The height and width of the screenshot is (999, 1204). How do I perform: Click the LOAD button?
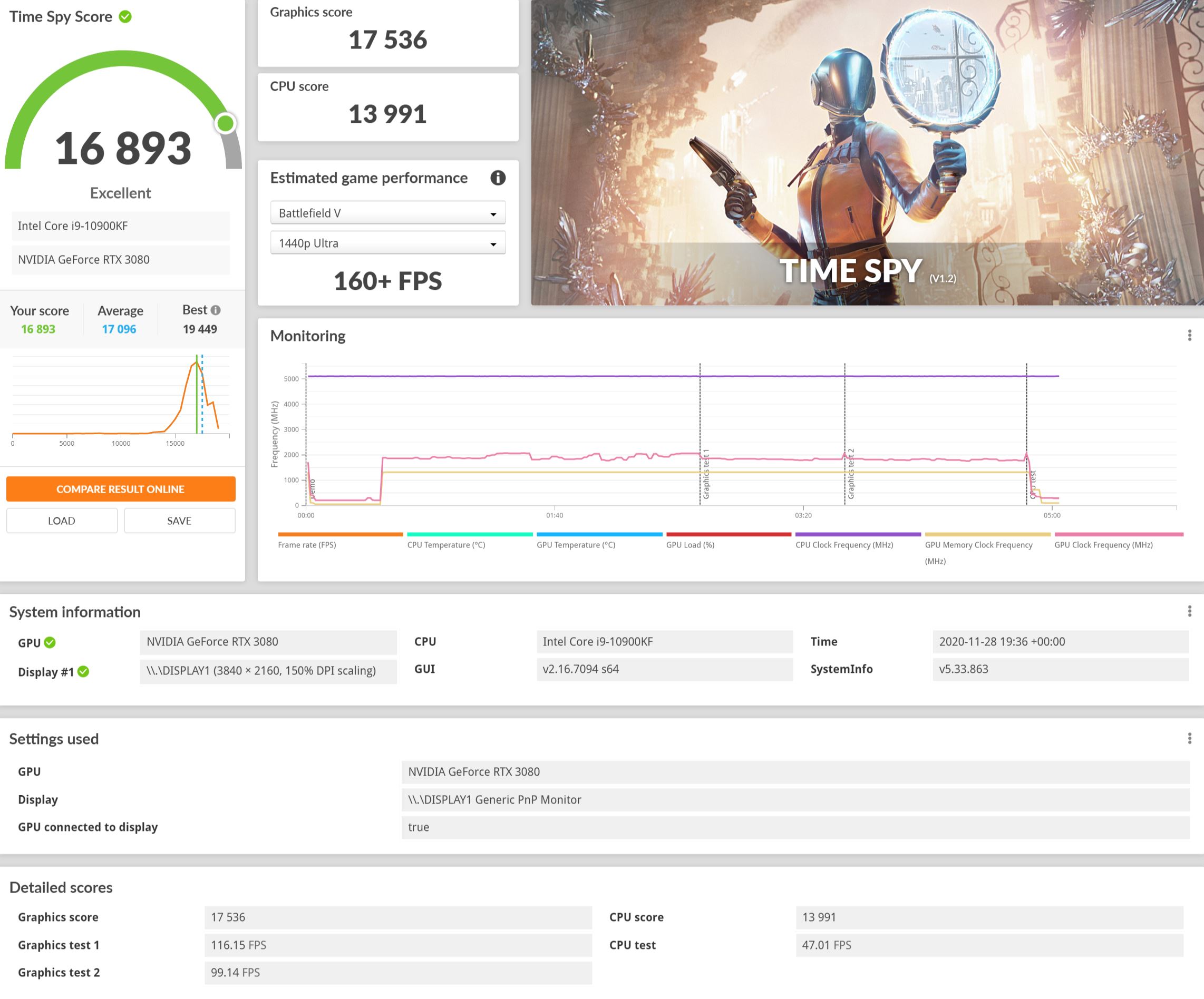62,520
